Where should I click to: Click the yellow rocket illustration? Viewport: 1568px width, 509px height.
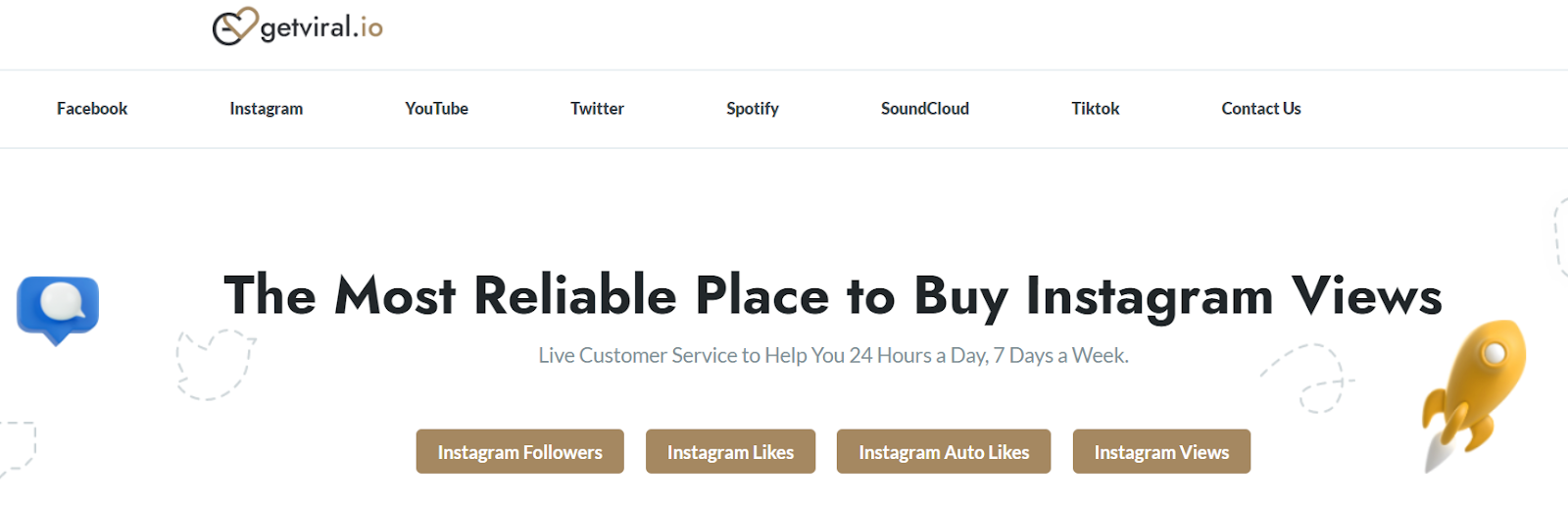click(x=1474, y=395)
